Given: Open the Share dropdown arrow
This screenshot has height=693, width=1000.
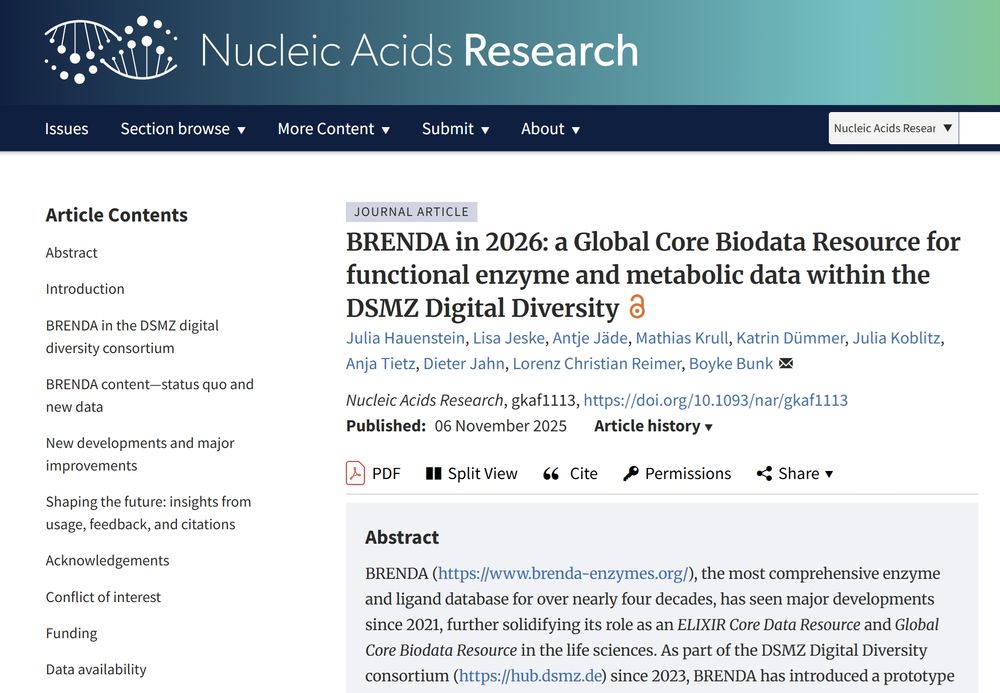Looking at the screenshot, I should click(x=829, y=474).
